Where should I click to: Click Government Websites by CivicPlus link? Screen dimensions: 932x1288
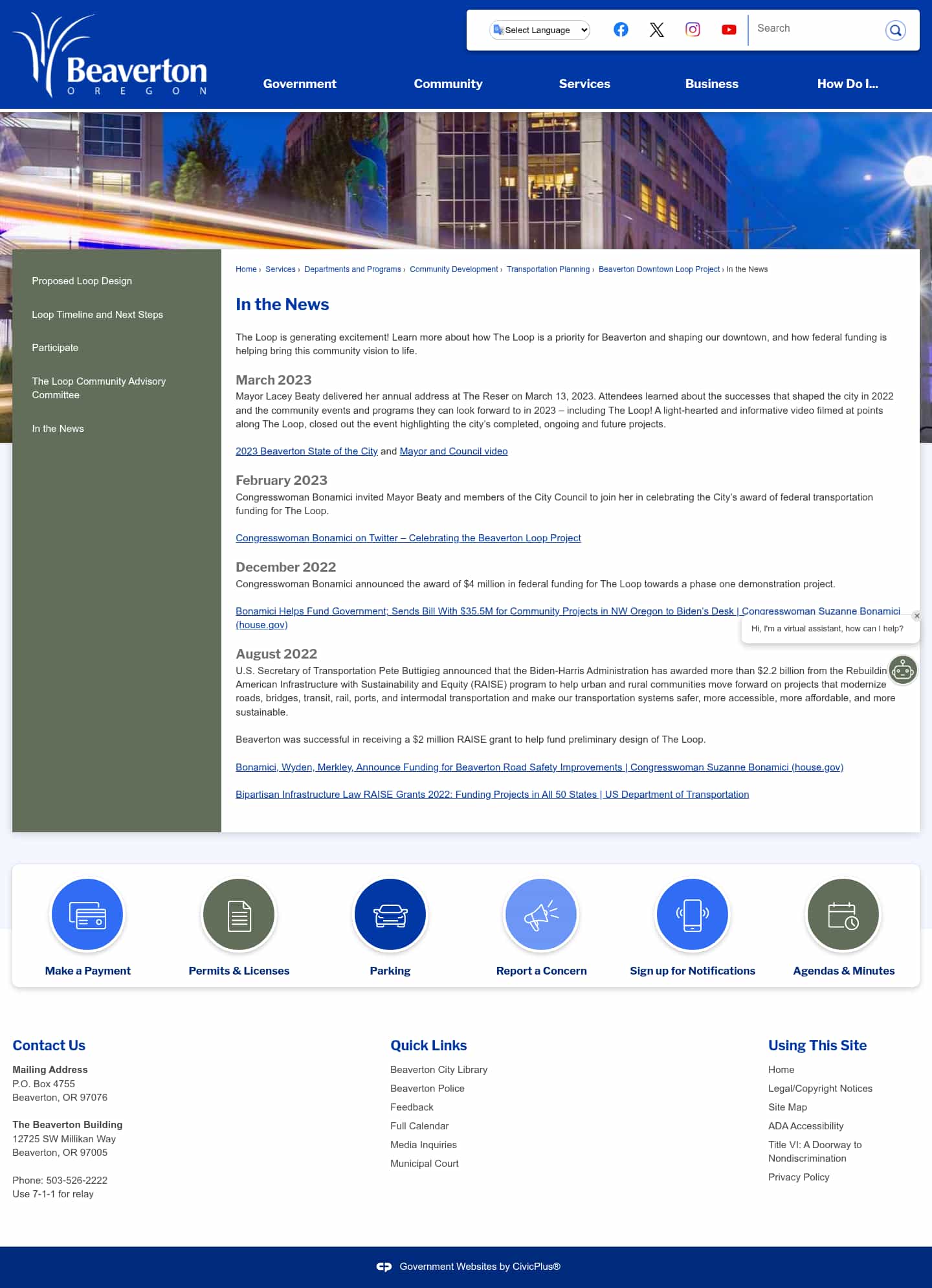coord(480,1267)
